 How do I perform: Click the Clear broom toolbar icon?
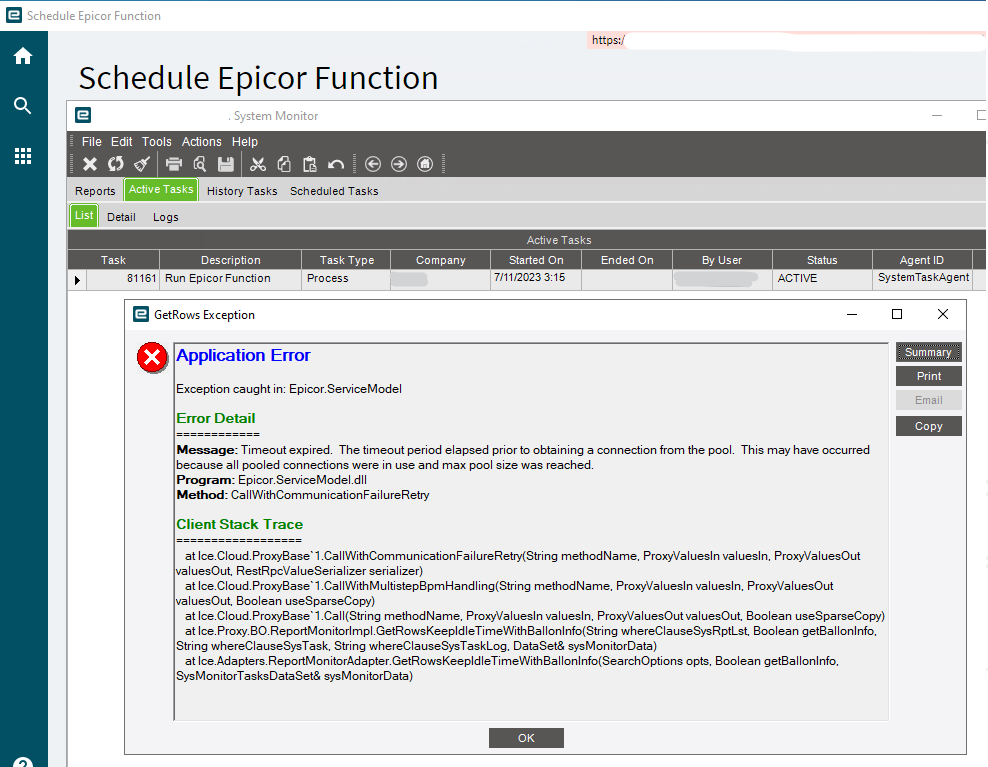pyautogui.click(x=142, y=164)
